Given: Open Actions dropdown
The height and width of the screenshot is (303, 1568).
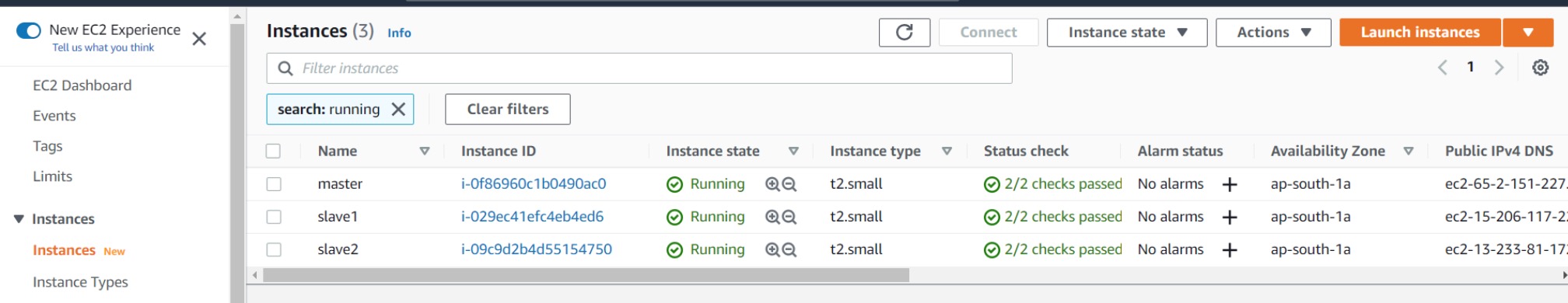Looking at the screenshot, I should (x=1273, y=32).
